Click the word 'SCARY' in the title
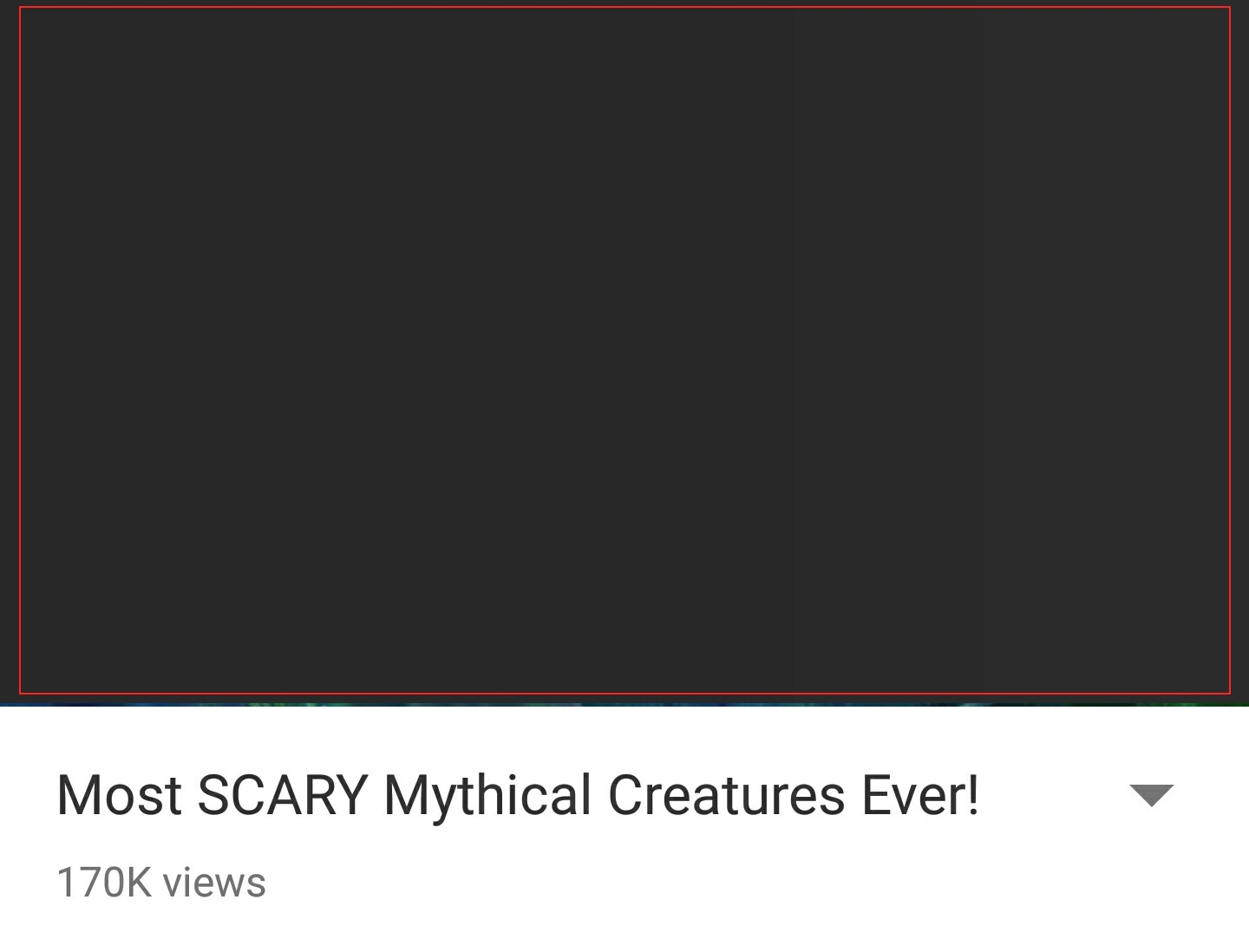 click(x=282, y=795)
